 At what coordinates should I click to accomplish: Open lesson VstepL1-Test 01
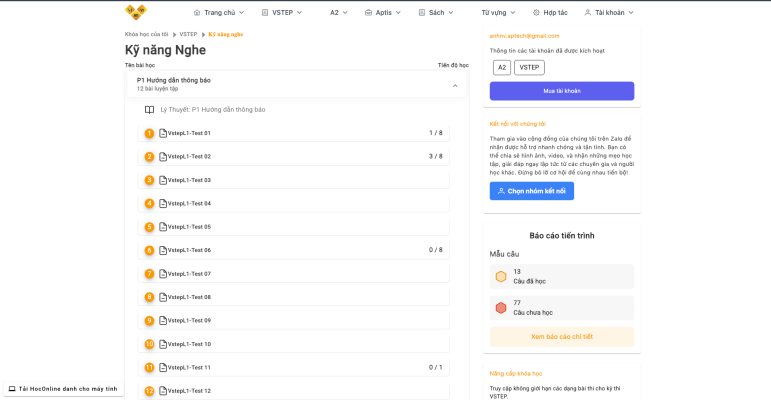click(294, 133)
